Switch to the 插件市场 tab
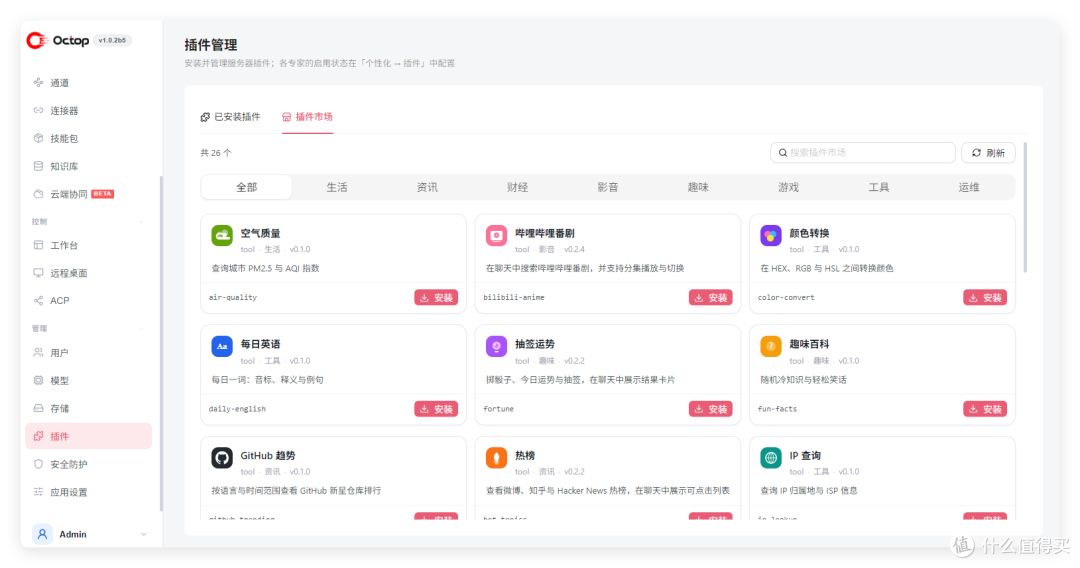 (x=307, y=117)
